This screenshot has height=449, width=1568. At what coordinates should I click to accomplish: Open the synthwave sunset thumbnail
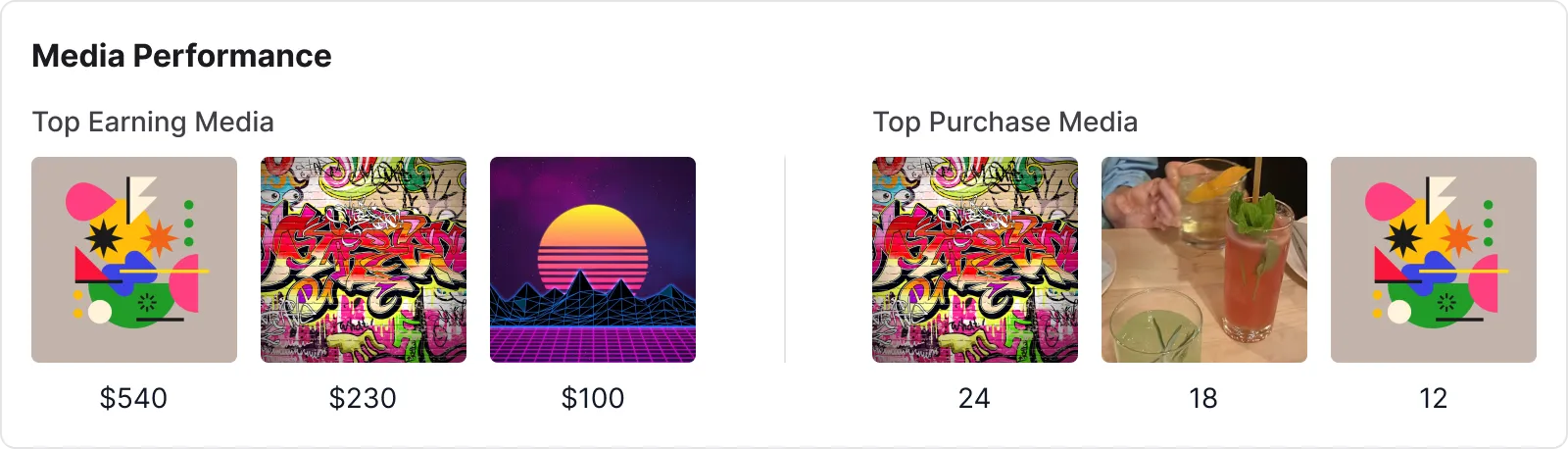coord(593,260)
